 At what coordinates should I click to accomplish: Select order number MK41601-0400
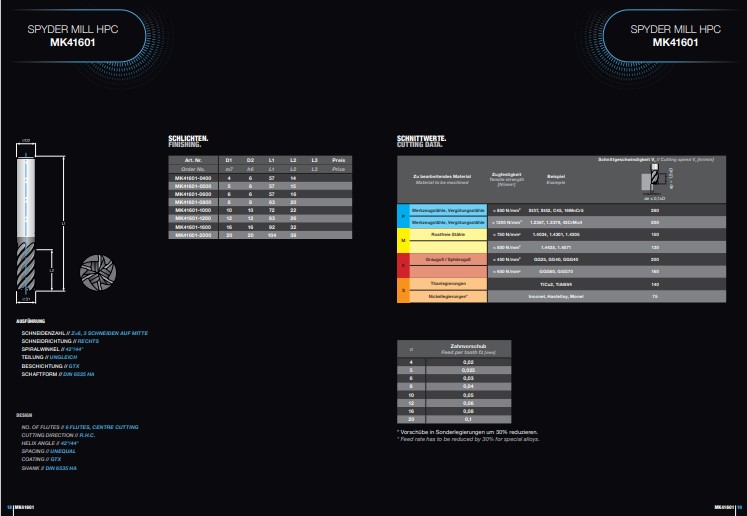193,178
